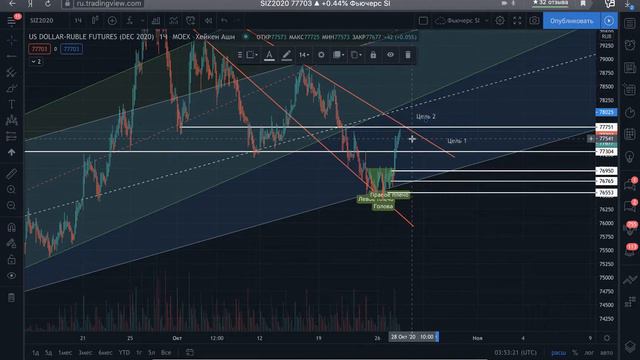Toggle magnet mode
The width and height of the screenshot is (640, 360).
click(x=11, y=227)
